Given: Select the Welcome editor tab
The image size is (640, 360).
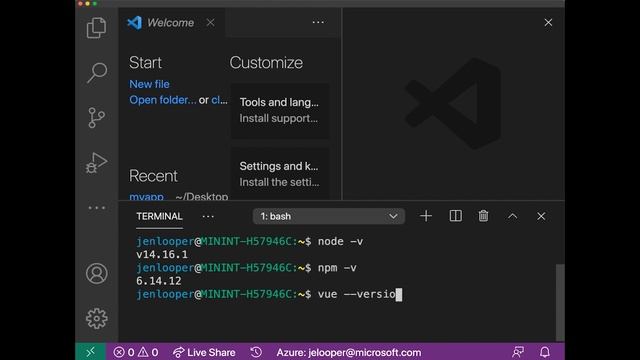Looking at the screenshot, I should (x=171, y=22).
